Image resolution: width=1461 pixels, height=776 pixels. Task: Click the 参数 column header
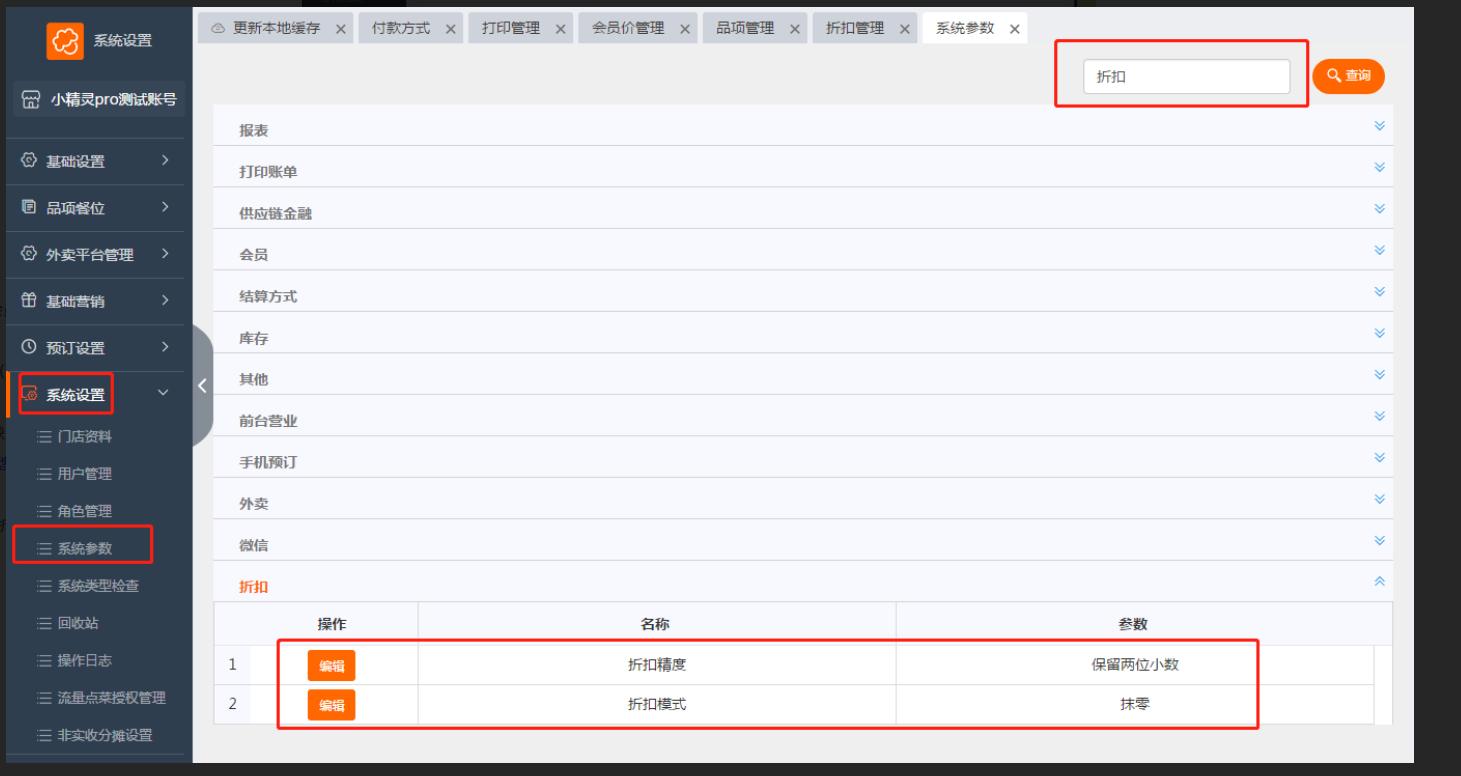[x=1133, y=624]
